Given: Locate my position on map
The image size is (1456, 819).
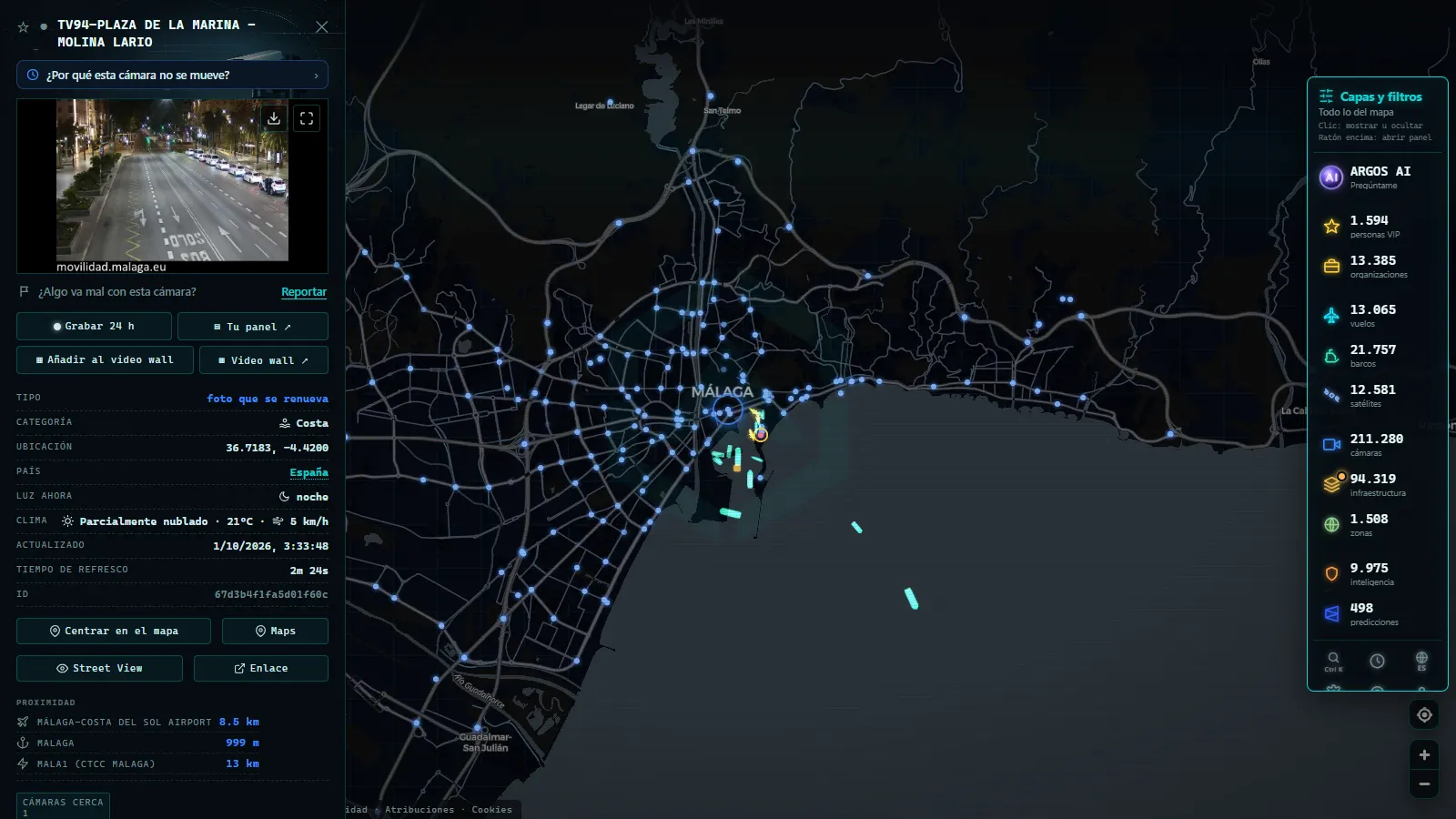Looking at the screenshot, I should (x=1424, y=715).
